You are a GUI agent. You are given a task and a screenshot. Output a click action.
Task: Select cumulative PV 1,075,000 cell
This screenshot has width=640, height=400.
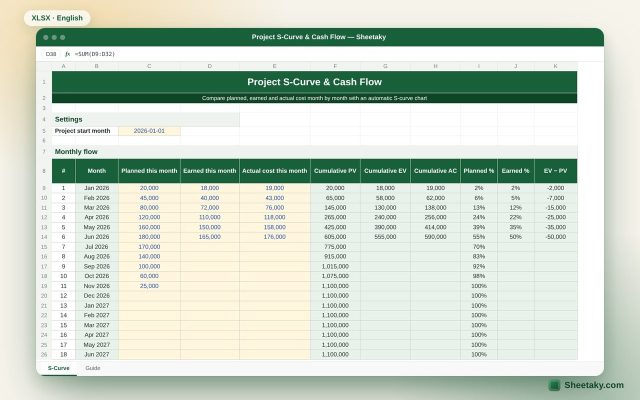(x=335, y=276)
